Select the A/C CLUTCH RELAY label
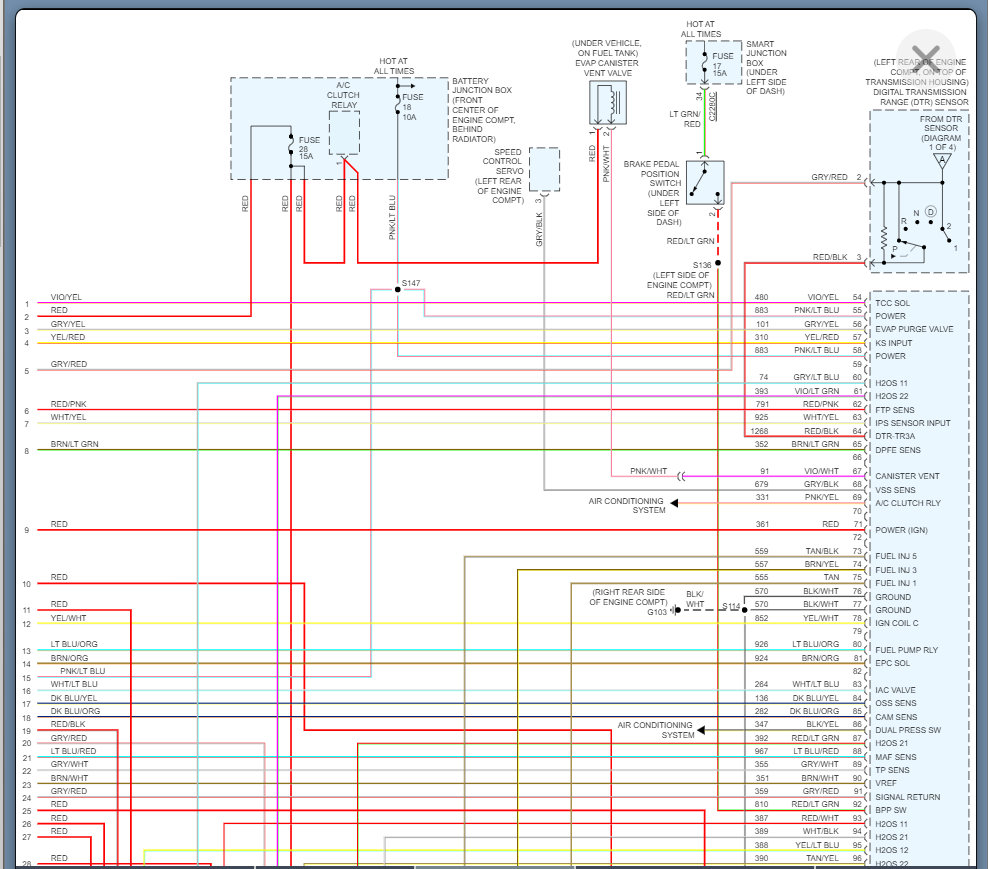The width and height of the screenshot is (988, 869). 343,95
